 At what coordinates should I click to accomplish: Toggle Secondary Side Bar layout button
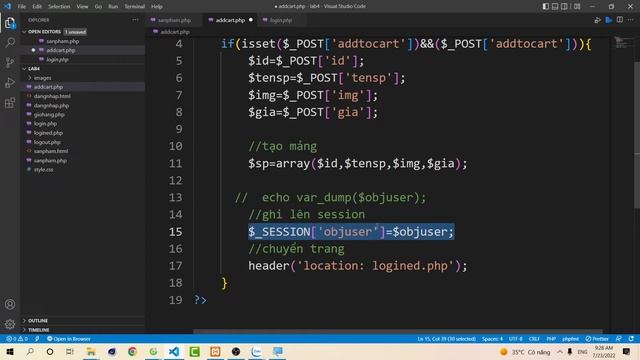click(x=564, y=6)
